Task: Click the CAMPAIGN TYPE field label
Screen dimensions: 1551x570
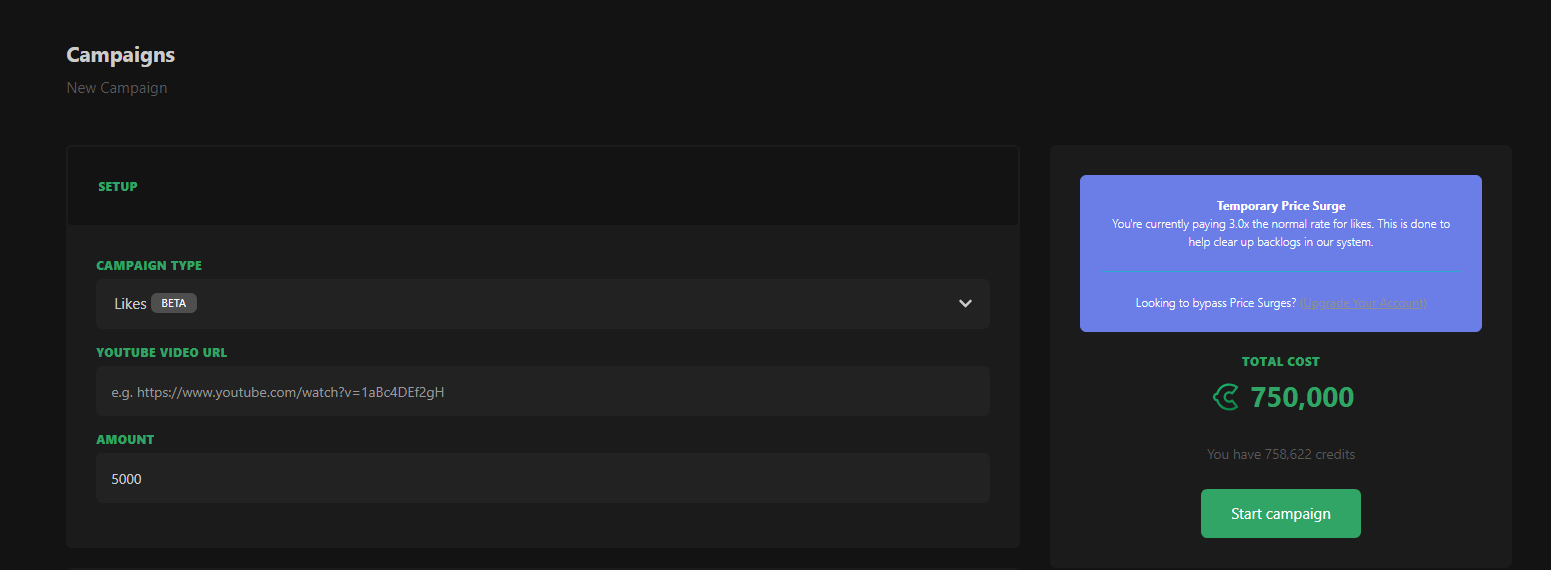Action: click(x=149, y=266)
